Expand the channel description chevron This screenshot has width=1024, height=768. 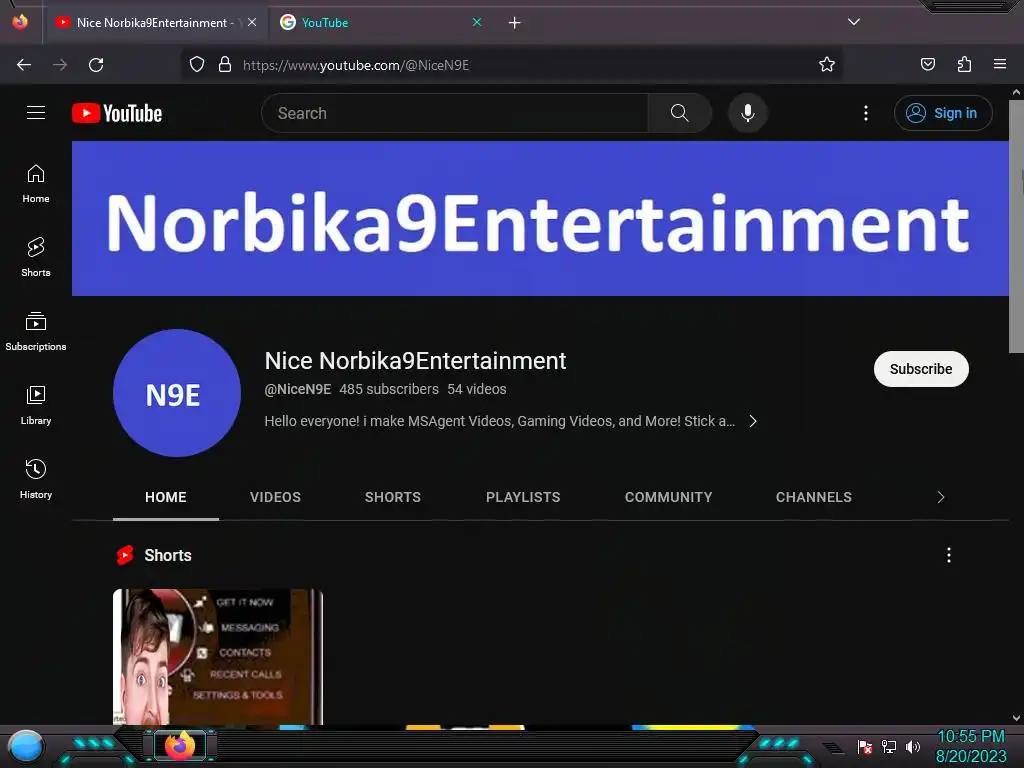tap(753, 421)
